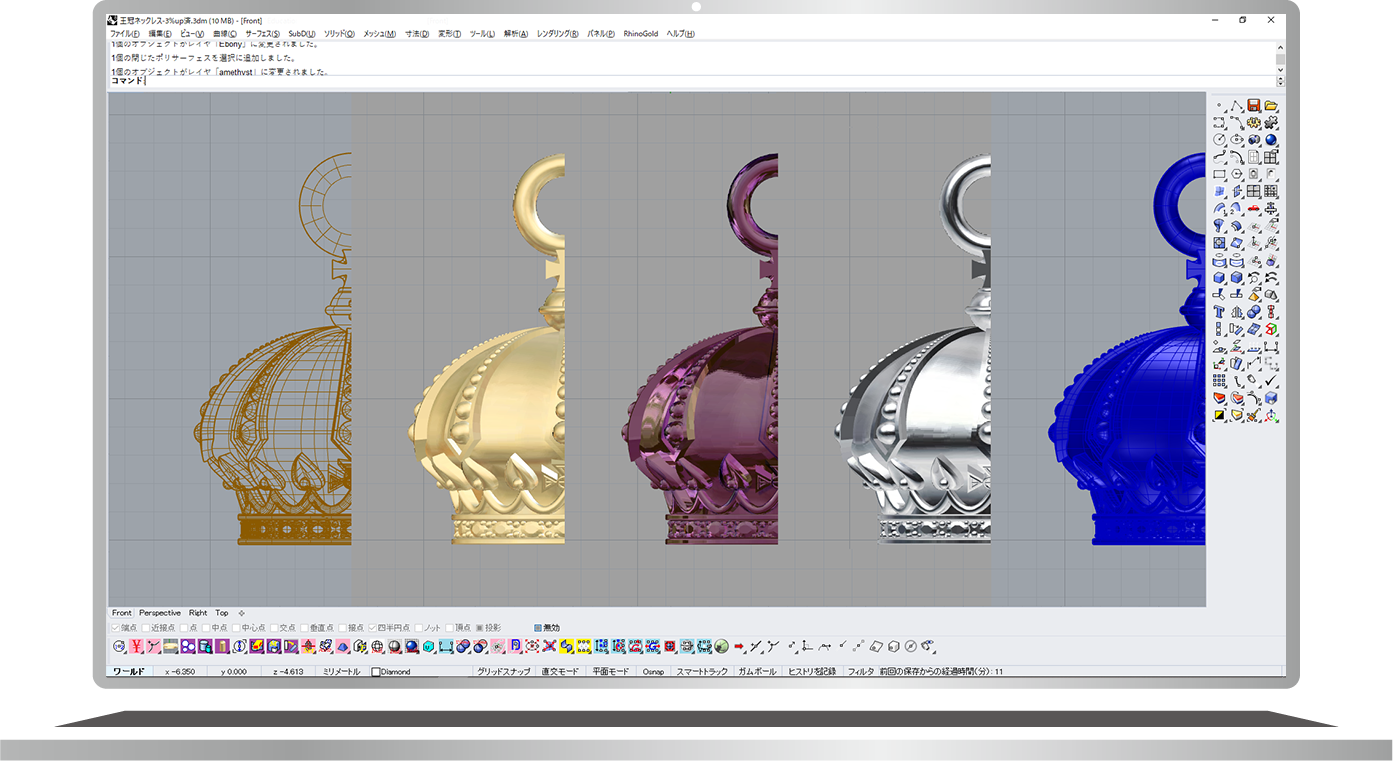Click the ガムボール status bar button

pyautogui.click(x=757, y=672)
